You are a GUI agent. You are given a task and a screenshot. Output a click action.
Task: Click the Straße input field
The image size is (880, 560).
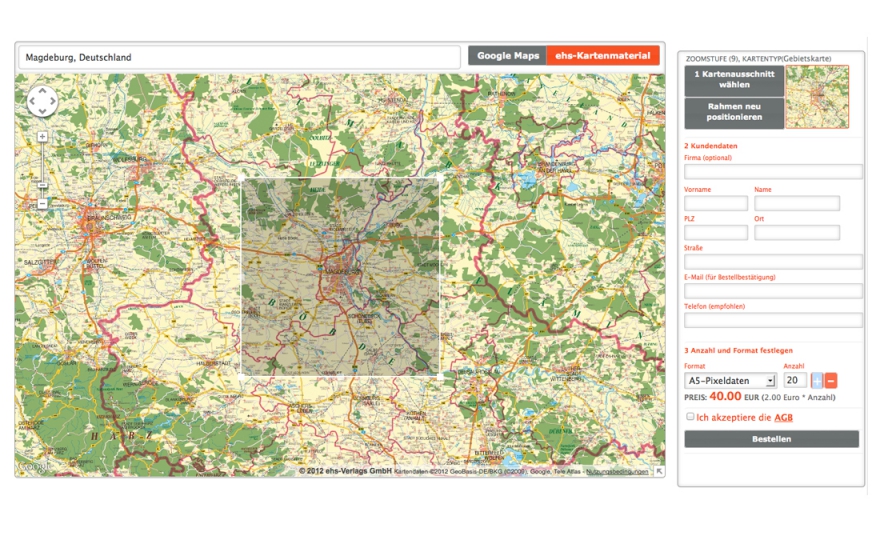(773, 261)
